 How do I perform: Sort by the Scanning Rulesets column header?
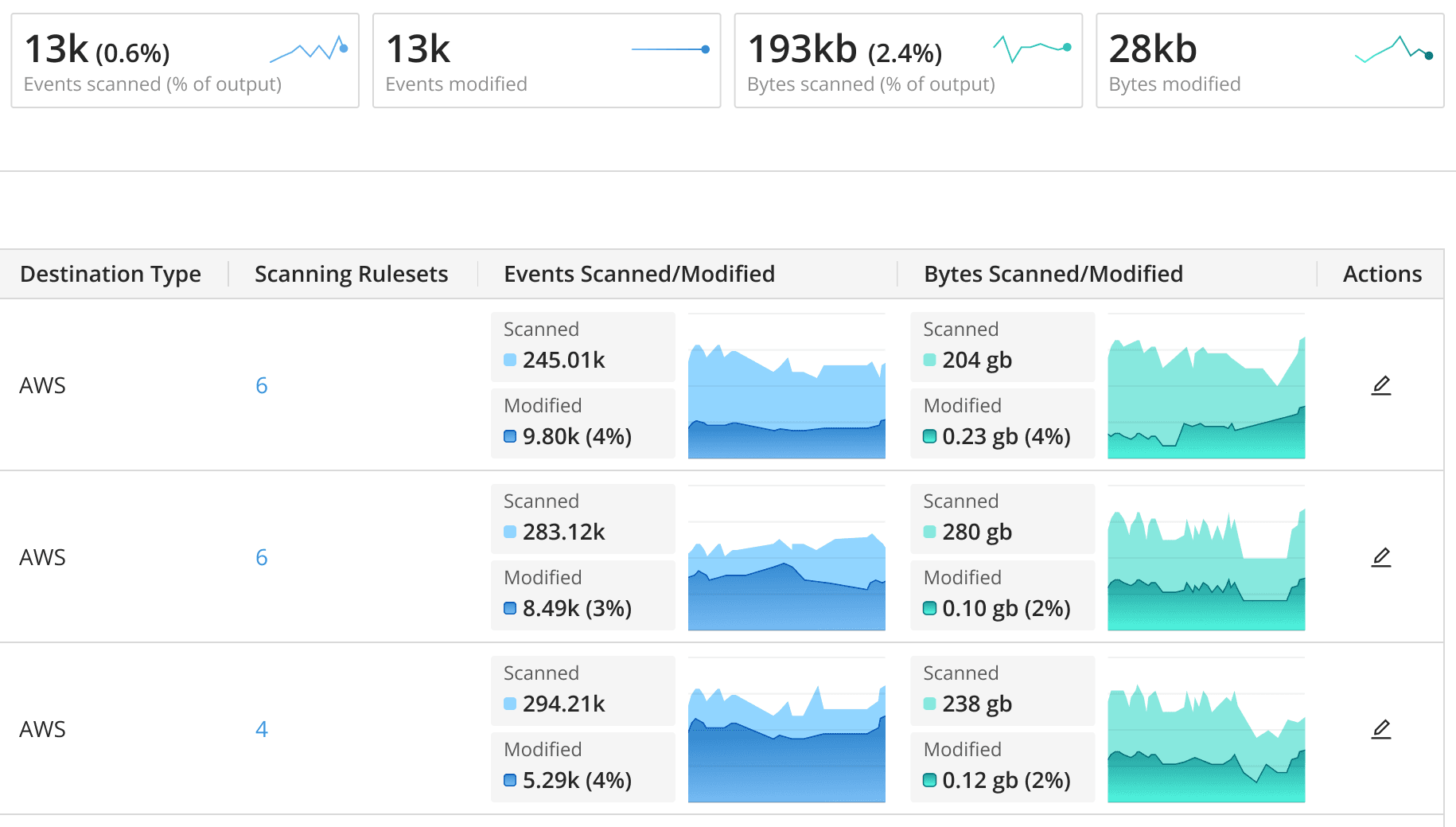(351, 274)
